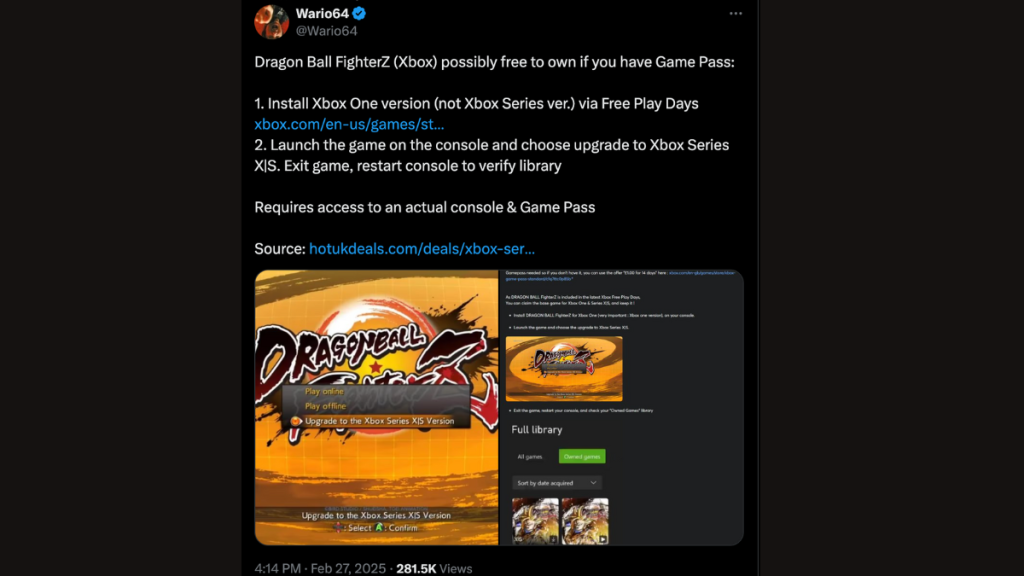
Task: Click the Wario64 display name
Action: (322, 13)
